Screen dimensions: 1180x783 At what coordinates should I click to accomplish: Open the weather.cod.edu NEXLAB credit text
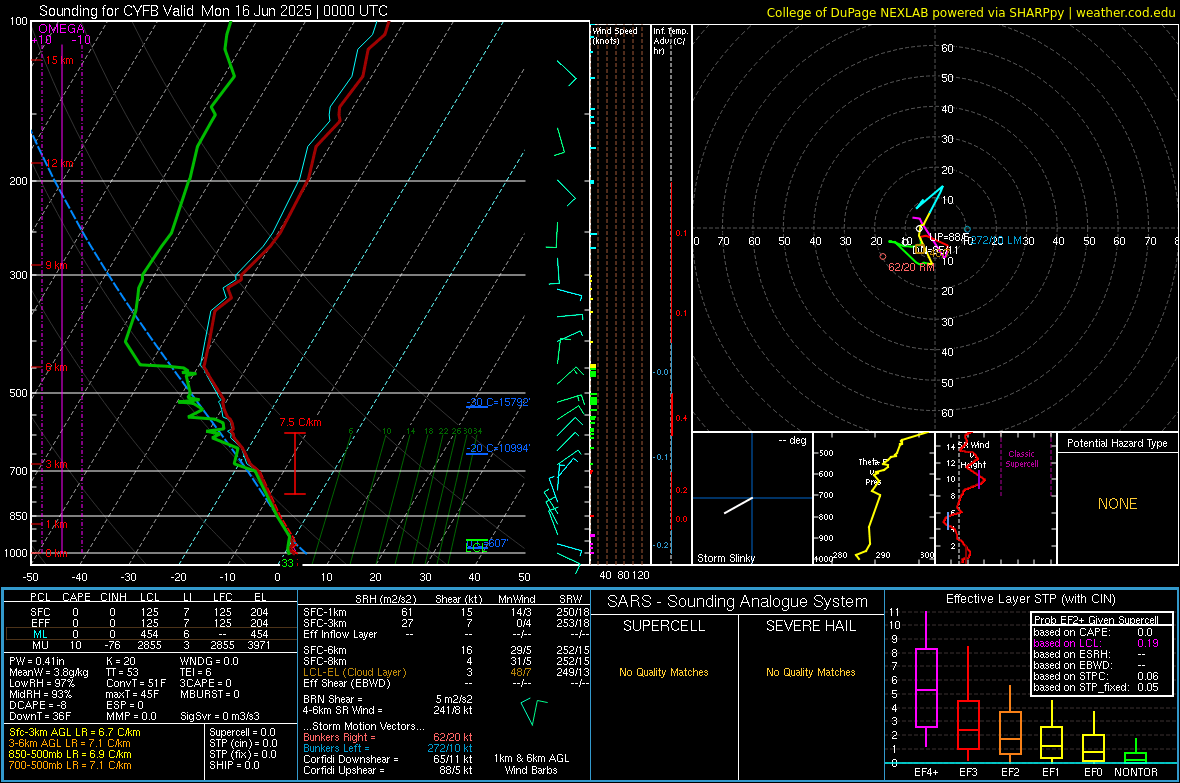tap(970, 12)
